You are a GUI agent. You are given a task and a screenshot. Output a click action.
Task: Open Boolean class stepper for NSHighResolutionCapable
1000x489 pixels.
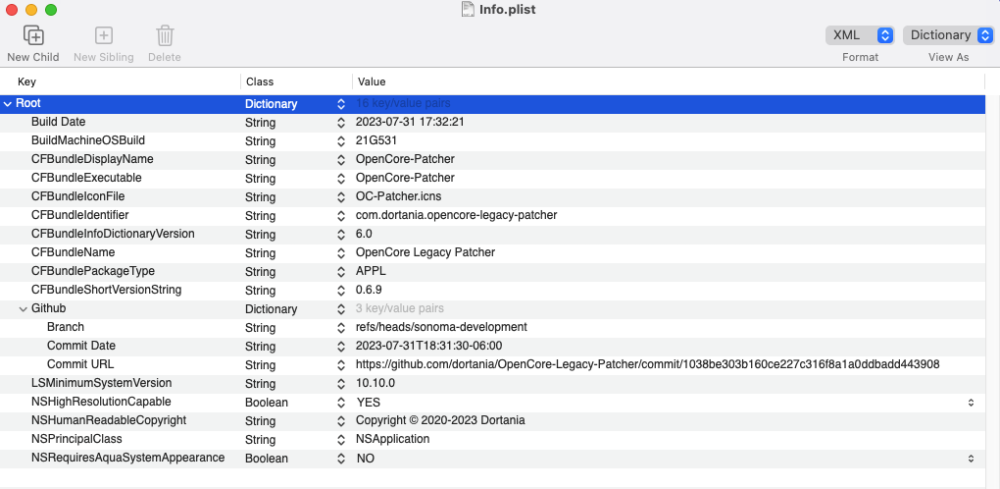click(x=341, y=402)
